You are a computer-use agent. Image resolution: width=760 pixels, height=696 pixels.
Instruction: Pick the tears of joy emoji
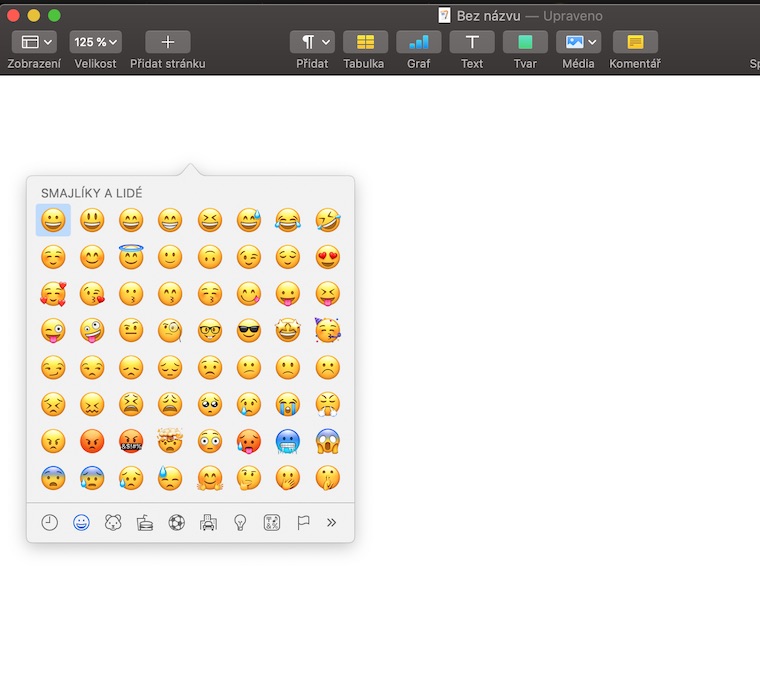tap(288, 220)
